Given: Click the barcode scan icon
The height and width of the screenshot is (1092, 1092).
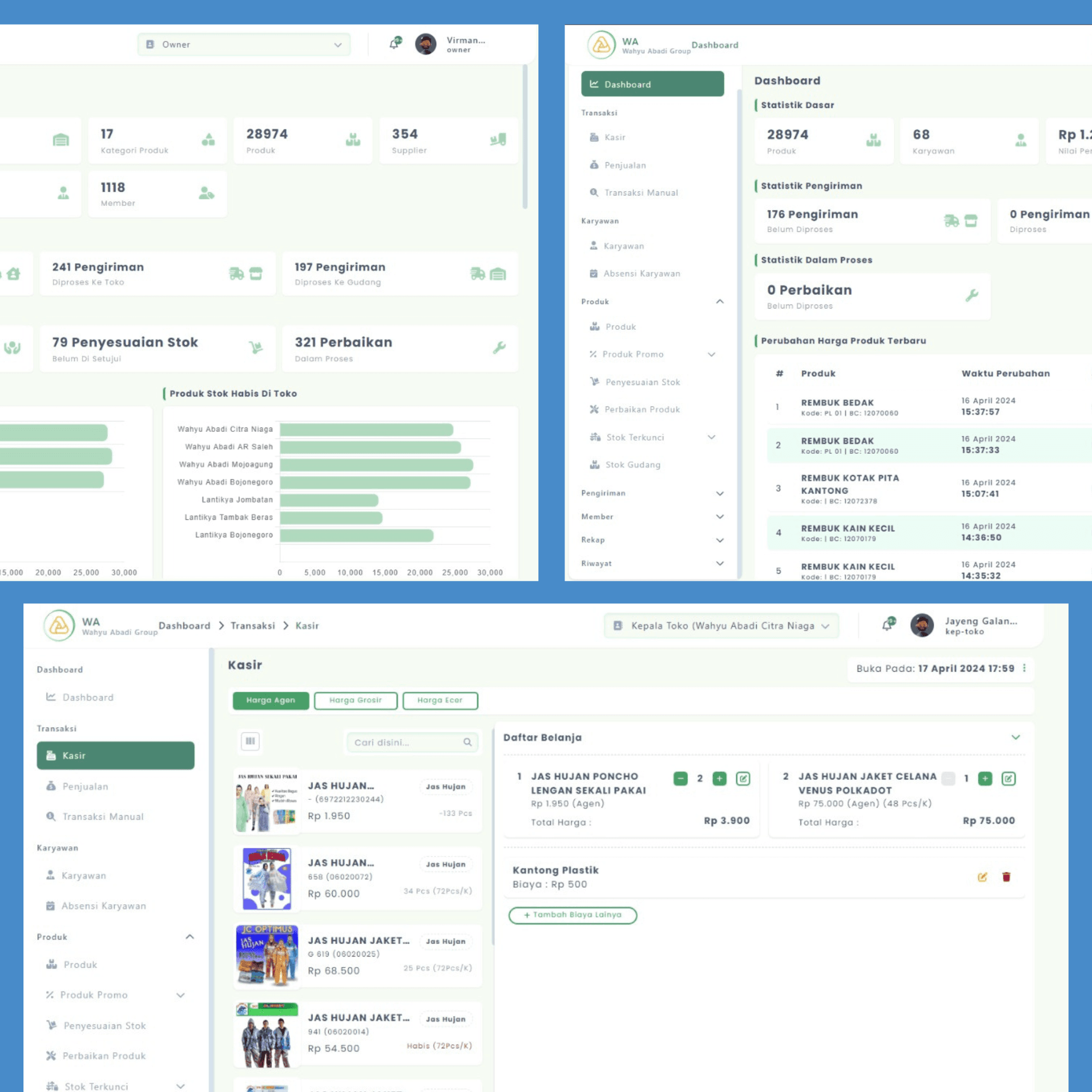Looking at the screenshot, I should 251,741.
